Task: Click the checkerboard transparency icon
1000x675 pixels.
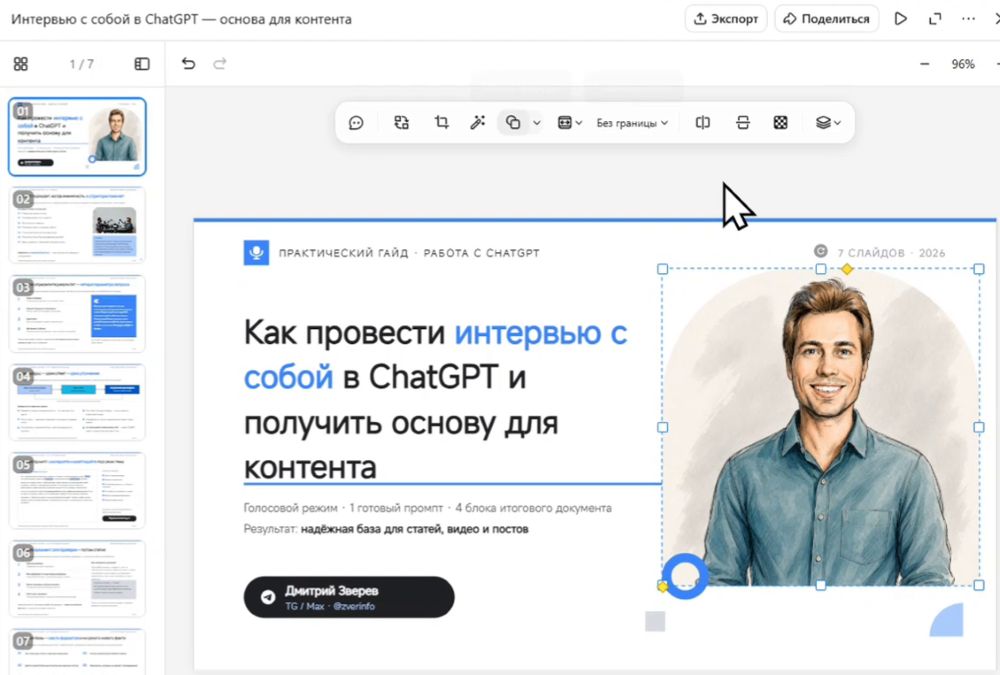Action: coord(781,122)
